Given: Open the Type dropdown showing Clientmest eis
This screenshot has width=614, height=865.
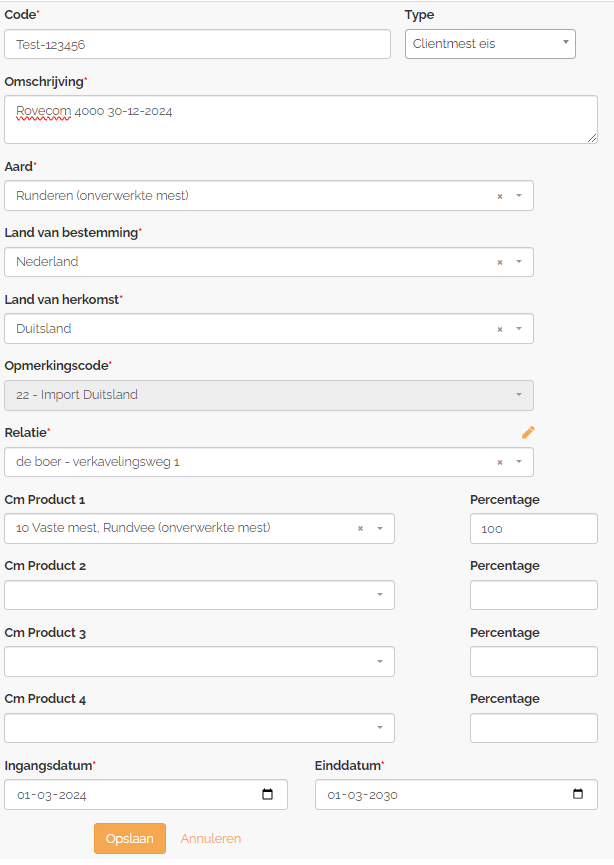Looking at the screenshot, I should (490, 44).
